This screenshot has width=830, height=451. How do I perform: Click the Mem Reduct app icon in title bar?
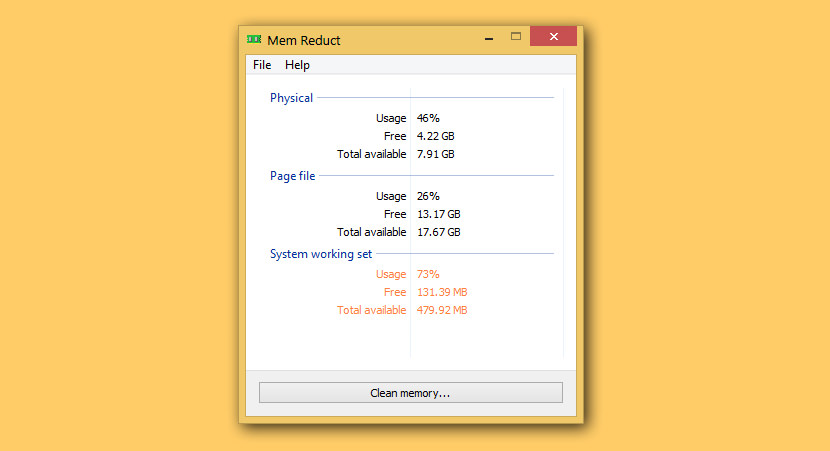(254, 39)
